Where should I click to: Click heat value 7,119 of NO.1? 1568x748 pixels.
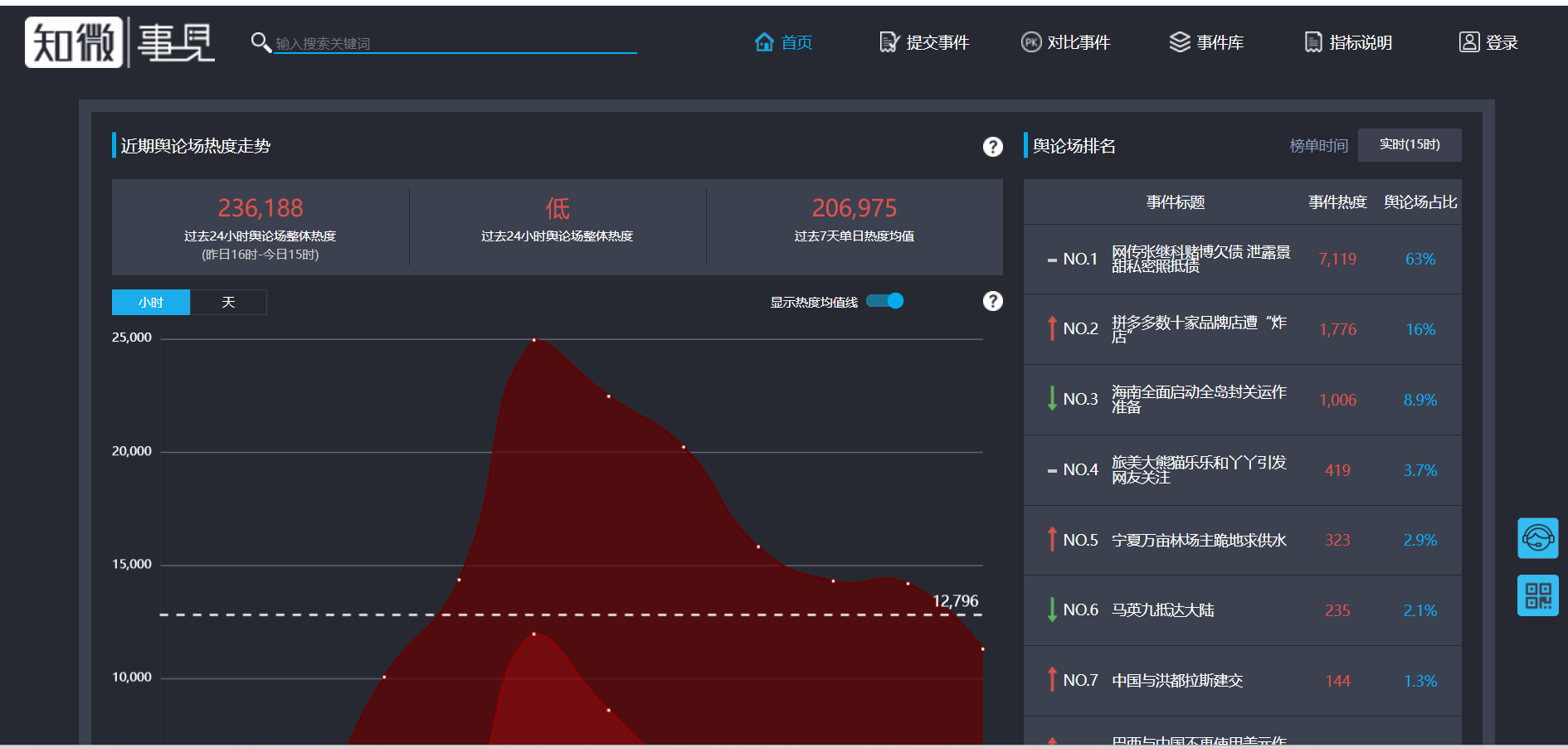point(1337,259)
